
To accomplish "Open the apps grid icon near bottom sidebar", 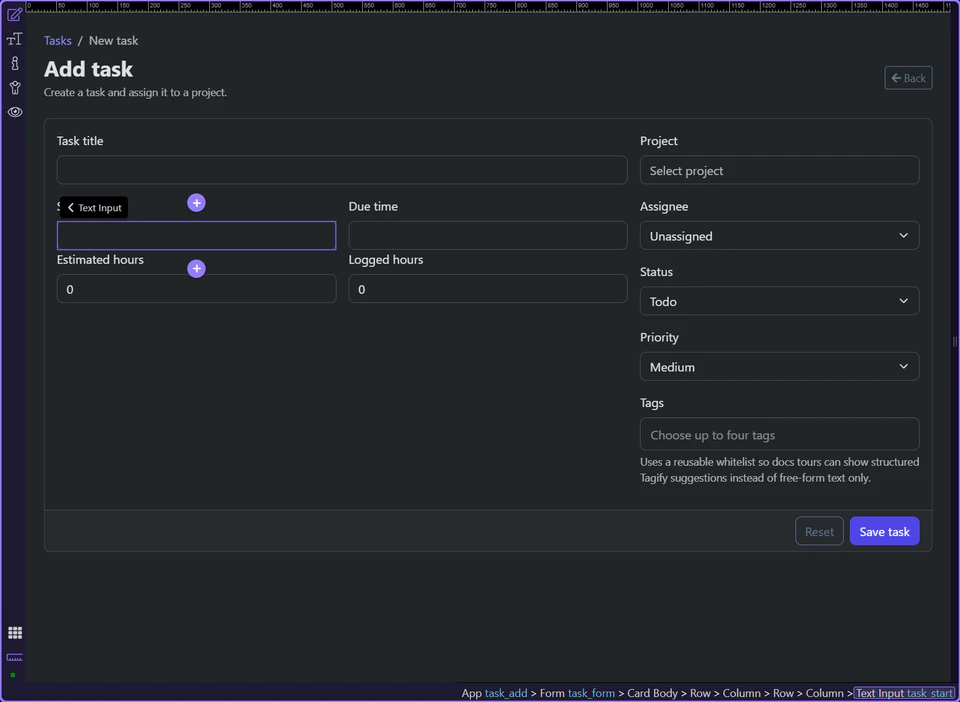I will tap(14, 632).
